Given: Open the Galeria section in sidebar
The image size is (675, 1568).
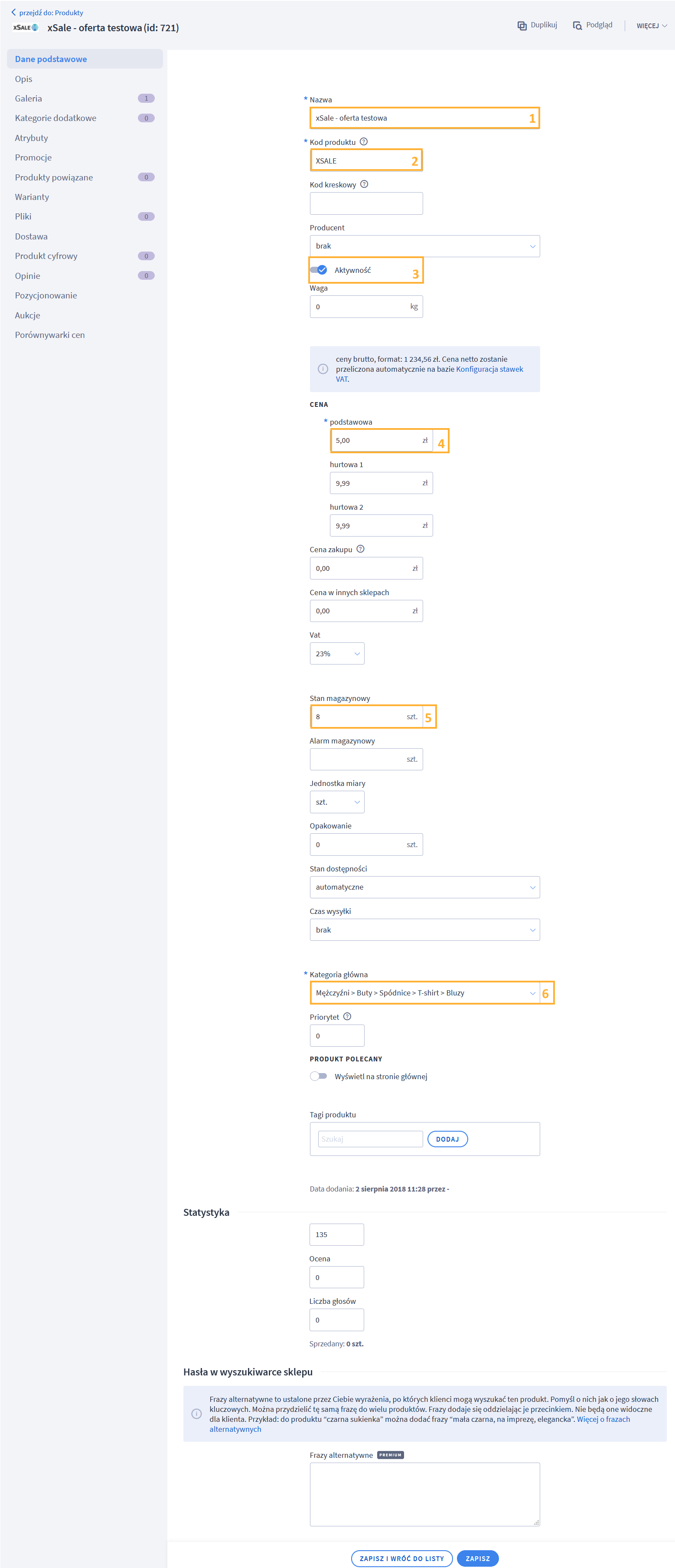Looking at the screenshot, I should (29, 98).
